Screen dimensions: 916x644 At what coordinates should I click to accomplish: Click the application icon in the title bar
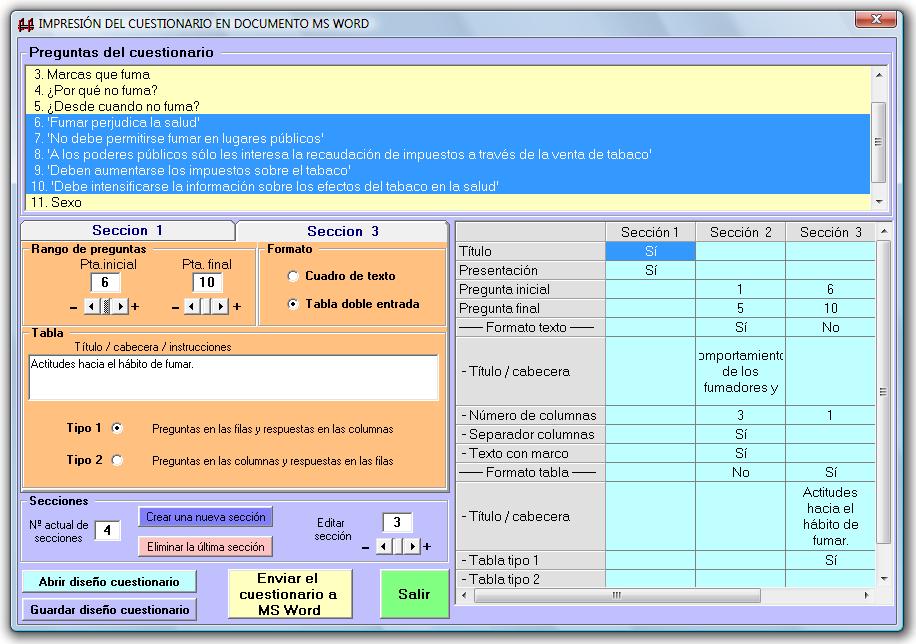[x=25, y=24]
